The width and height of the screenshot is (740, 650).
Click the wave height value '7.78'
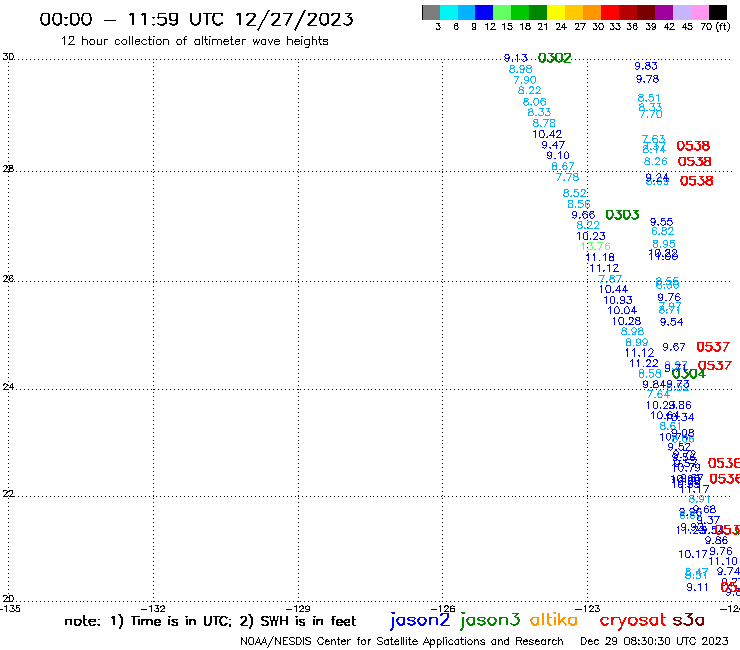tap(567, 177)
